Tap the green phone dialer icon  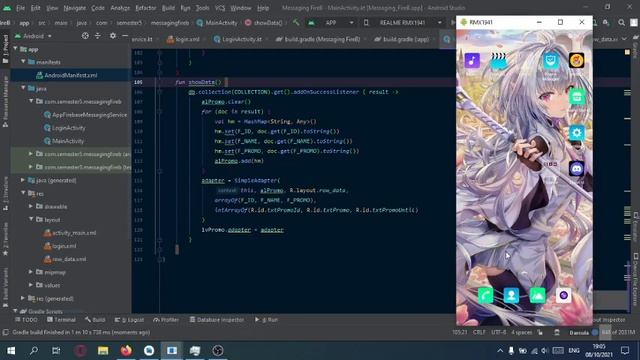coord(485,295)
